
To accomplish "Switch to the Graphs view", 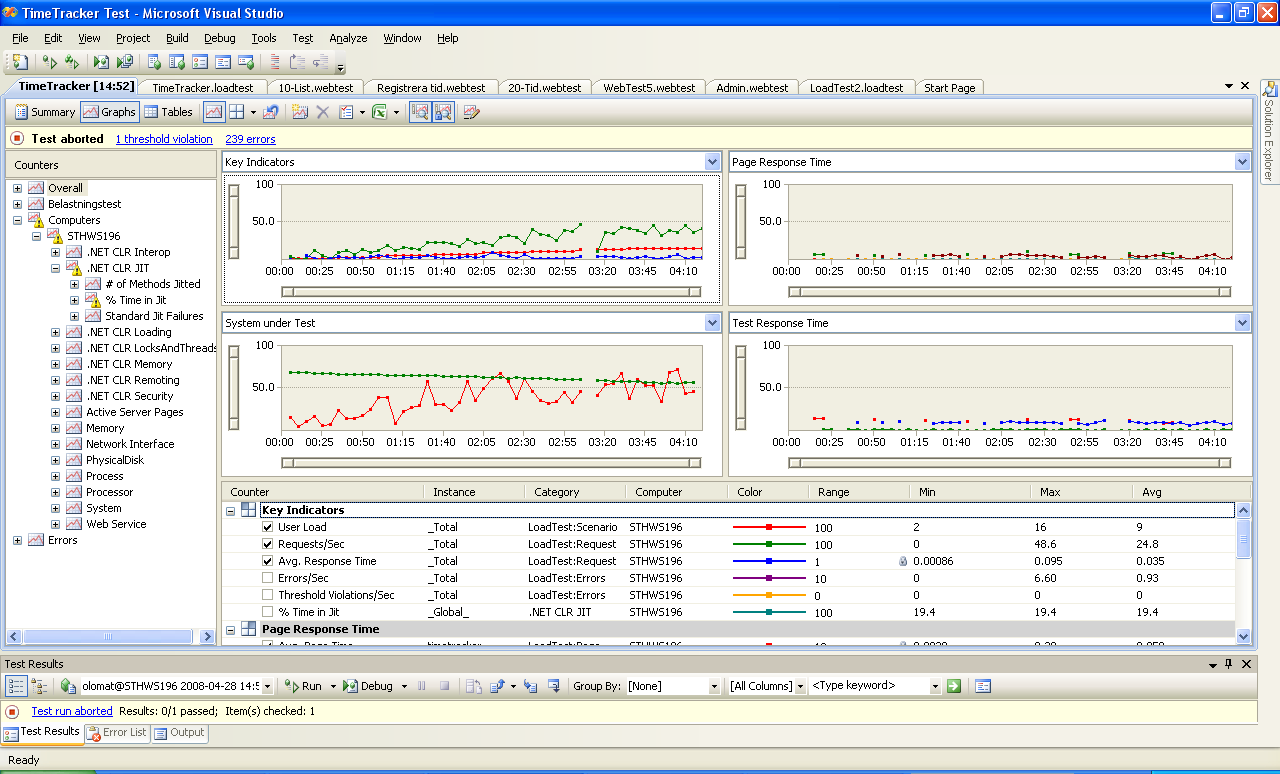I will coord(110,112).
